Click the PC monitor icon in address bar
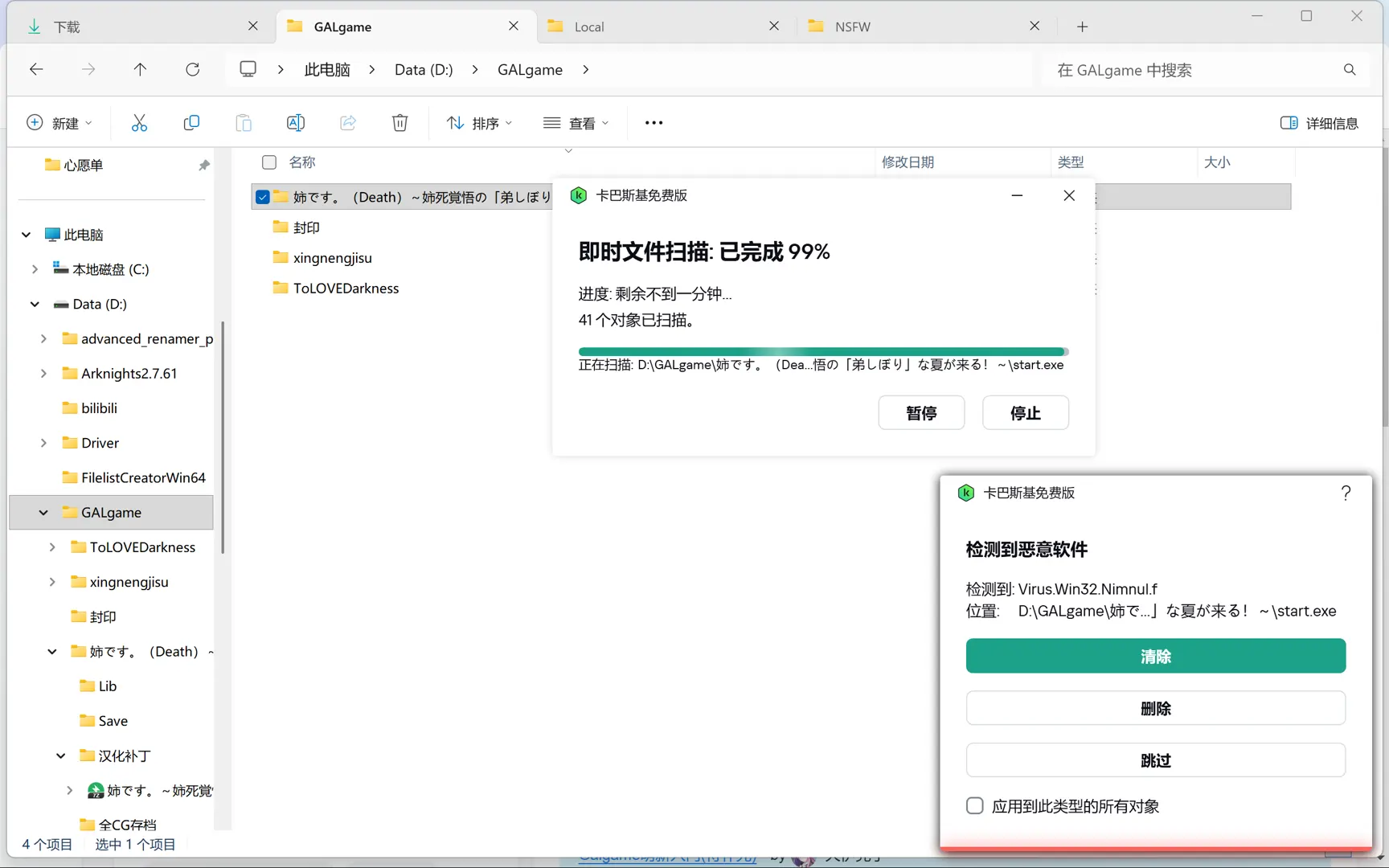Image resolution: width=1389 pixels, height=868 pixels. pyautogui.click(x=248, y=70)
